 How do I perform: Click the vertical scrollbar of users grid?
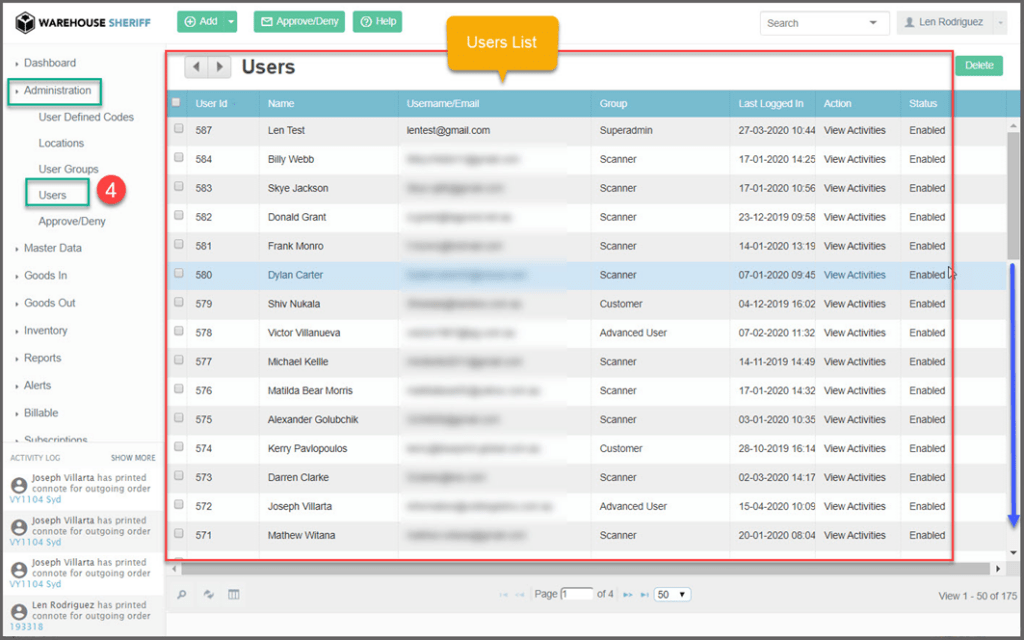(x=1013, y=200)
